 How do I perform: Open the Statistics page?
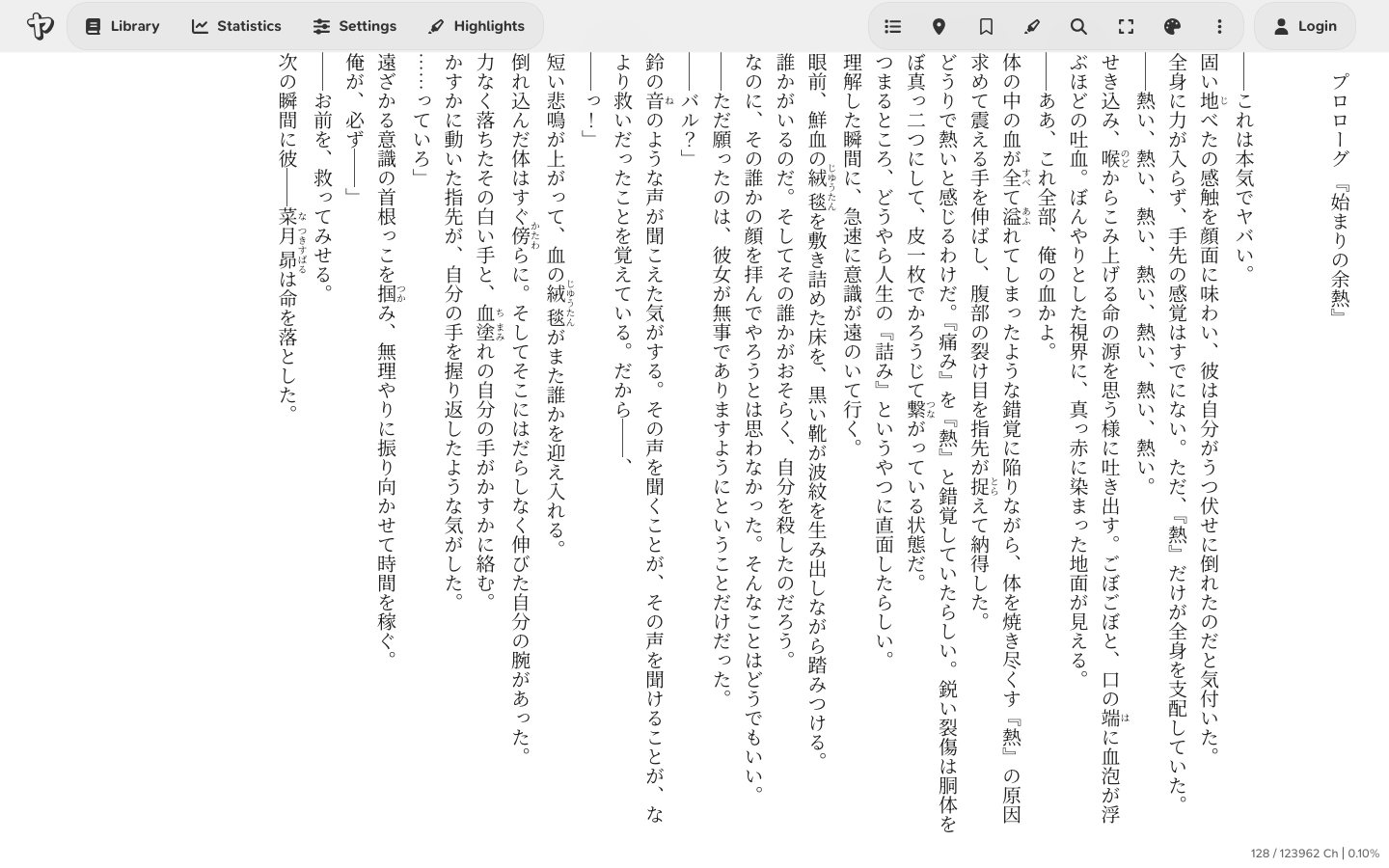[x=236, y=26]
